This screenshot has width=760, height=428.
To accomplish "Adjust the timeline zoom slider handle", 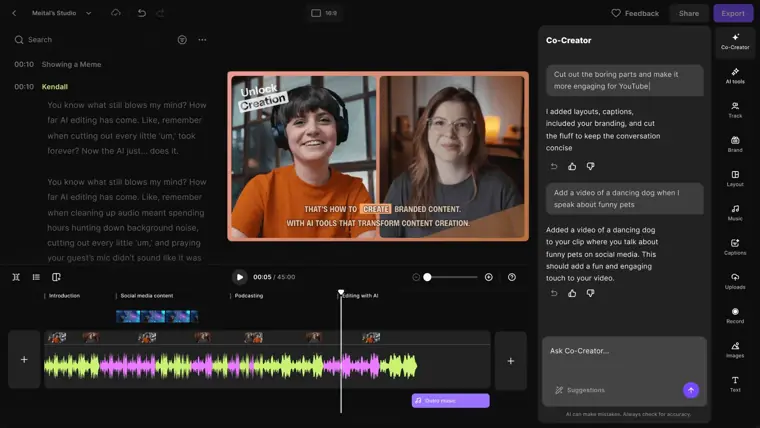I will click(x=427, y=277).
